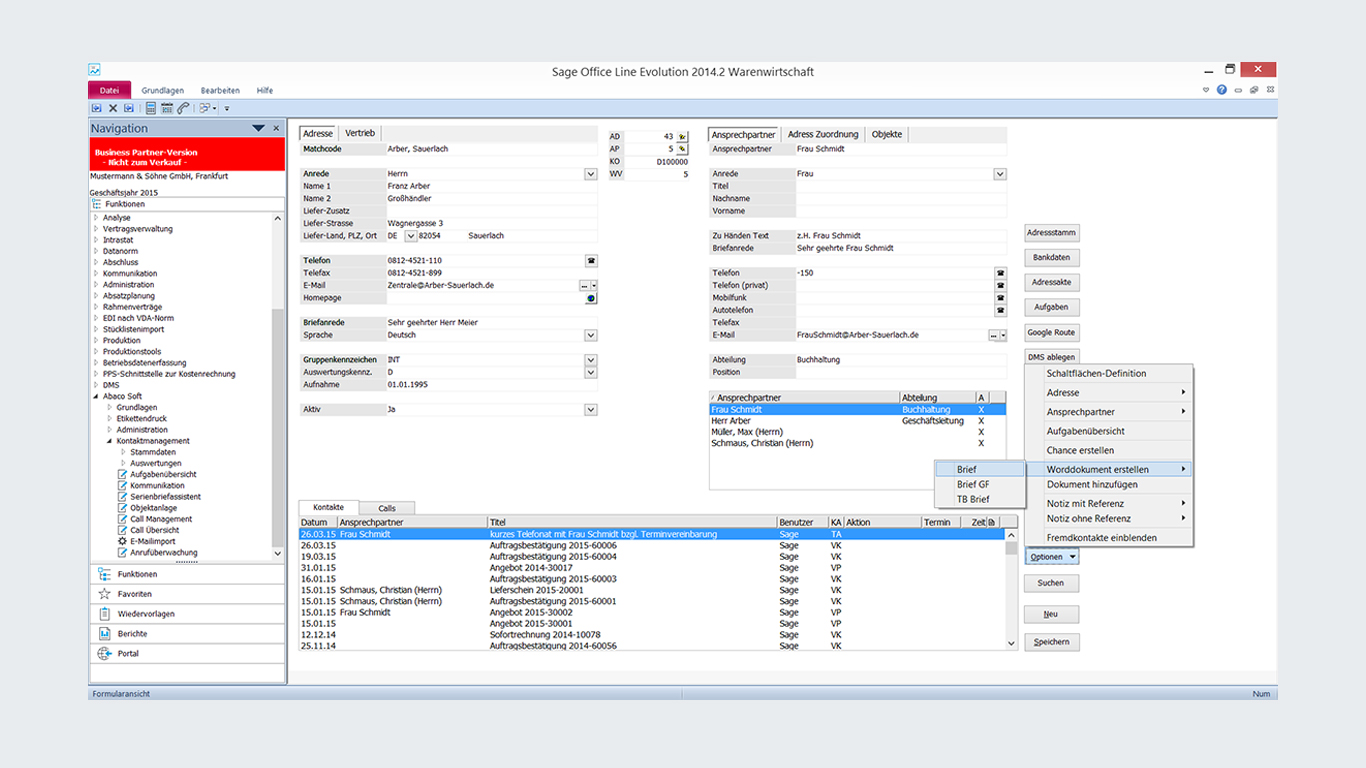Switch to the Objekte tab

pos(886,134)
